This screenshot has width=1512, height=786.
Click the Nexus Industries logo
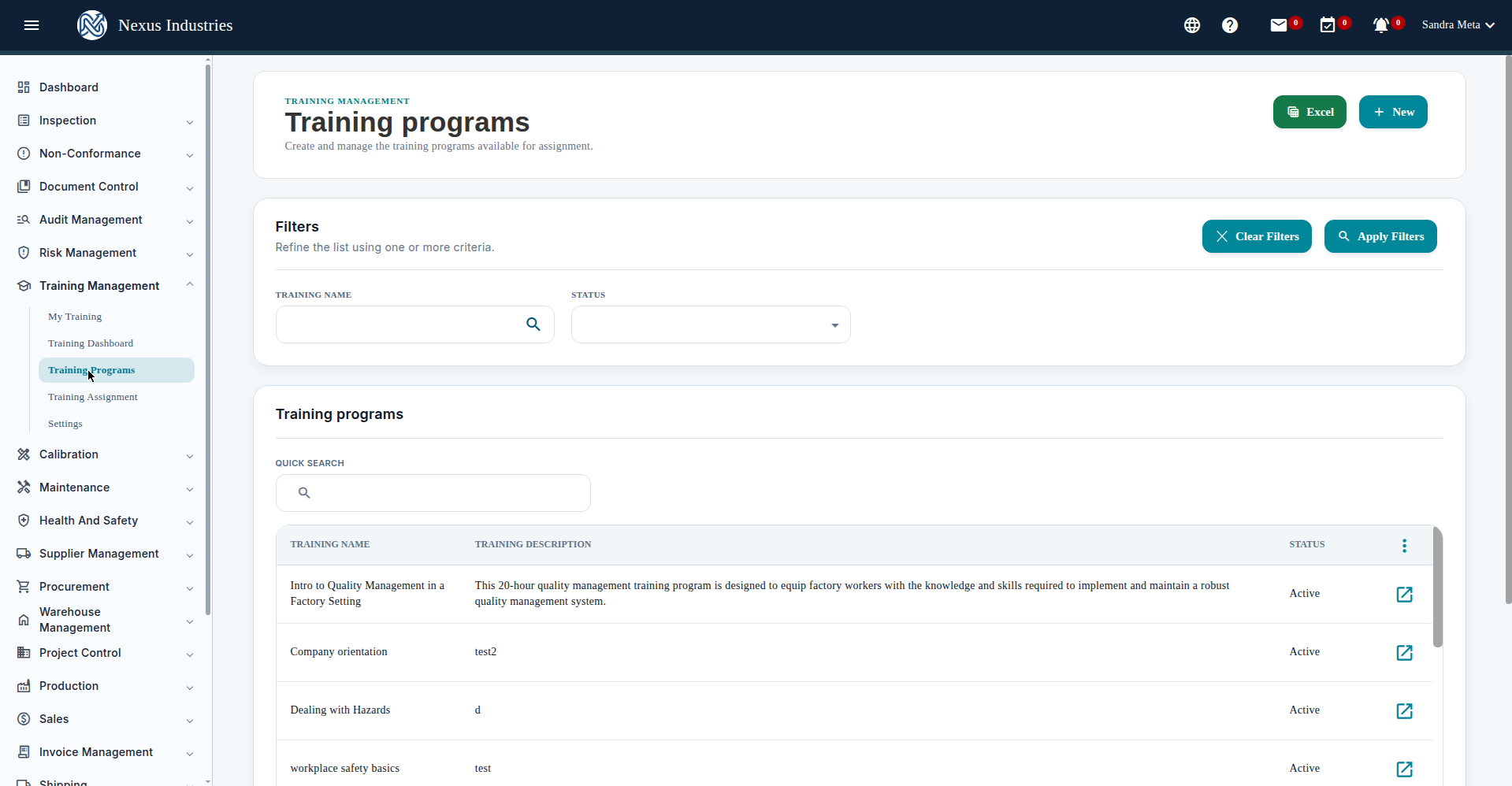coord(92,25)
